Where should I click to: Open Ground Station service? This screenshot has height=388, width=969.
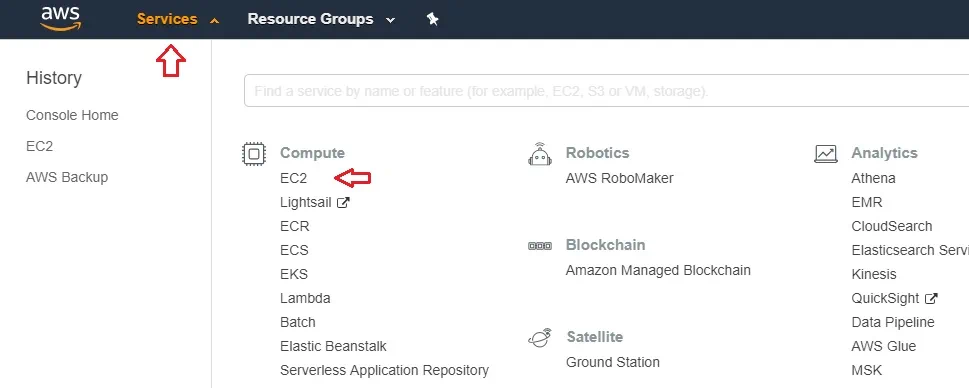(613, 362)
